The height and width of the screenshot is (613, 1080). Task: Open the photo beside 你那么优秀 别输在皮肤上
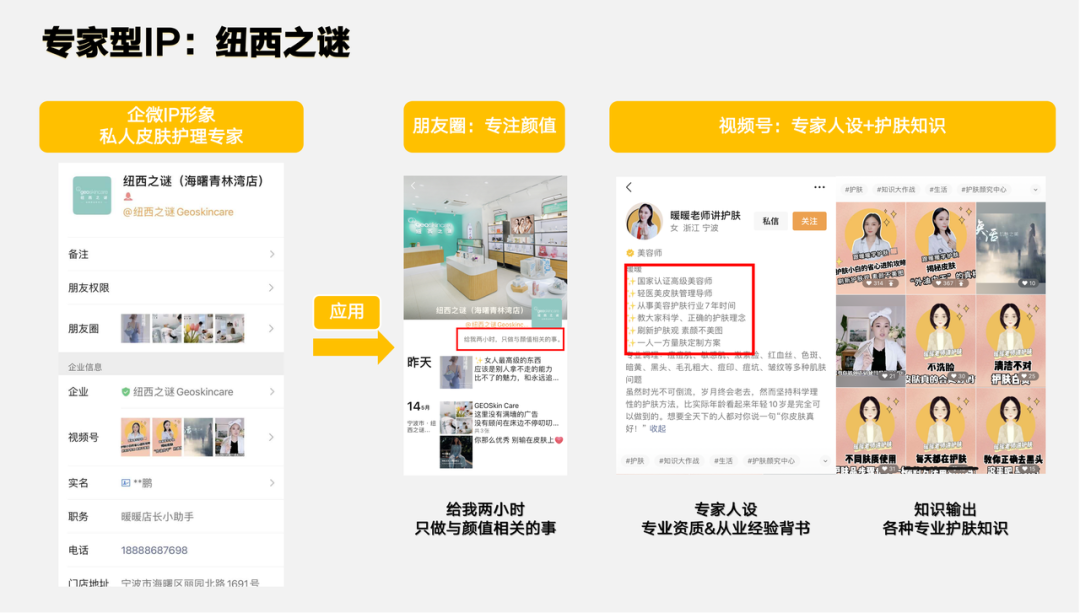pyautogui.click(x=456, y=452)
